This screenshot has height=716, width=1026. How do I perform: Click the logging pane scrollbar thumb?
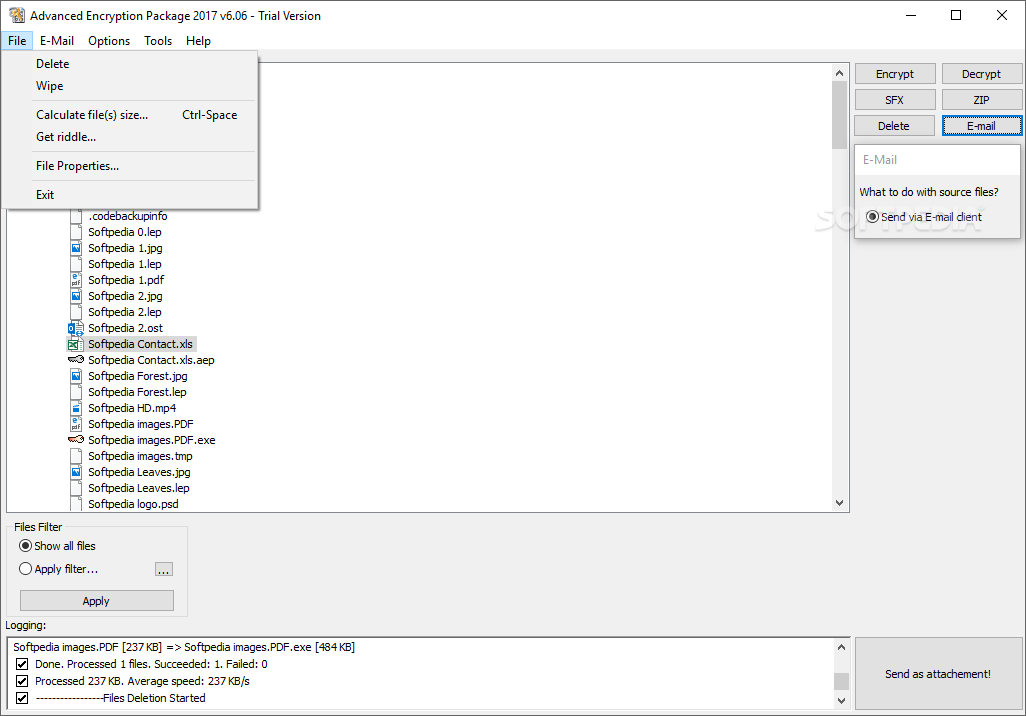[841, 681]
